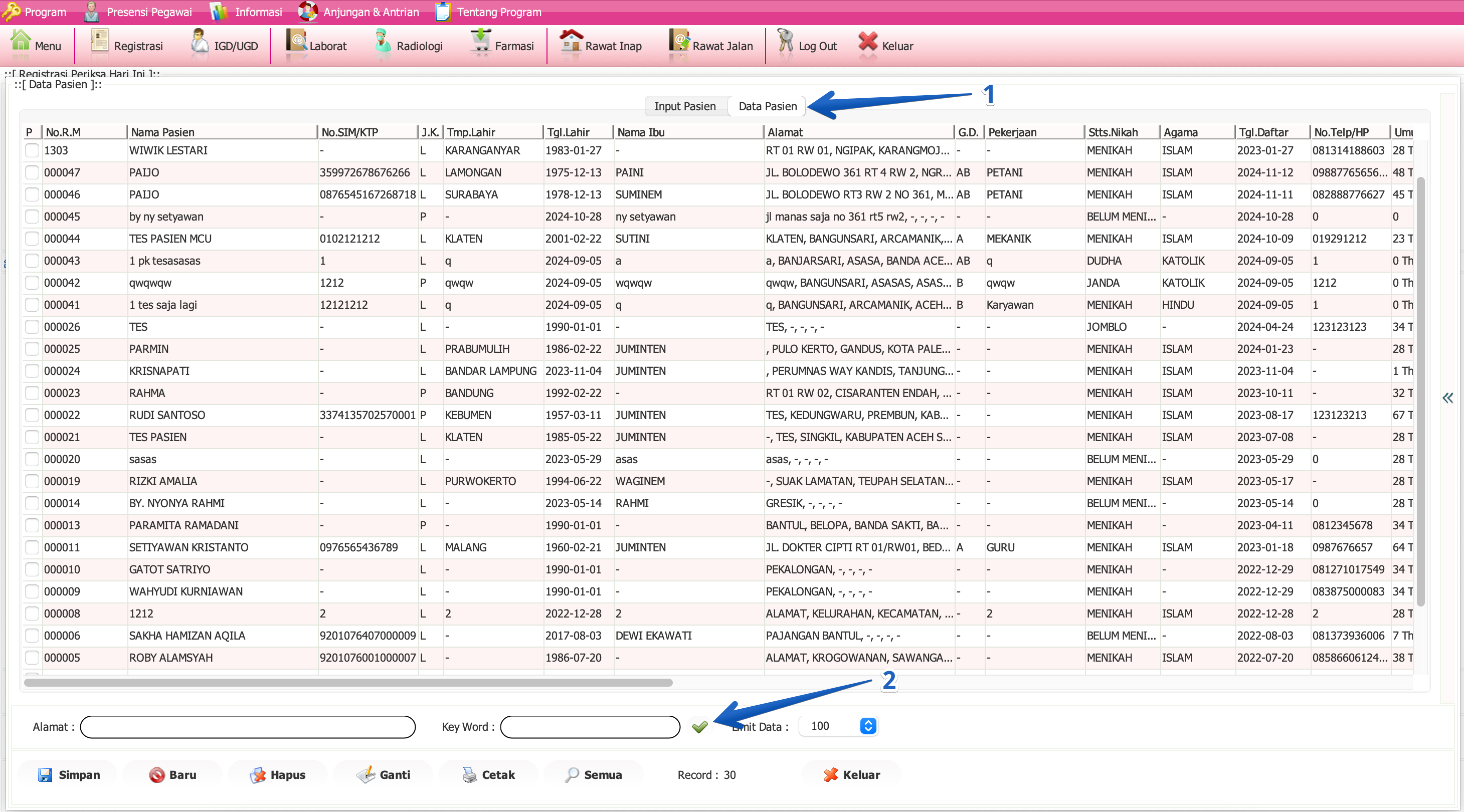Click the Anjungan & Antrian lifebuoy icon

pos(307,12)
